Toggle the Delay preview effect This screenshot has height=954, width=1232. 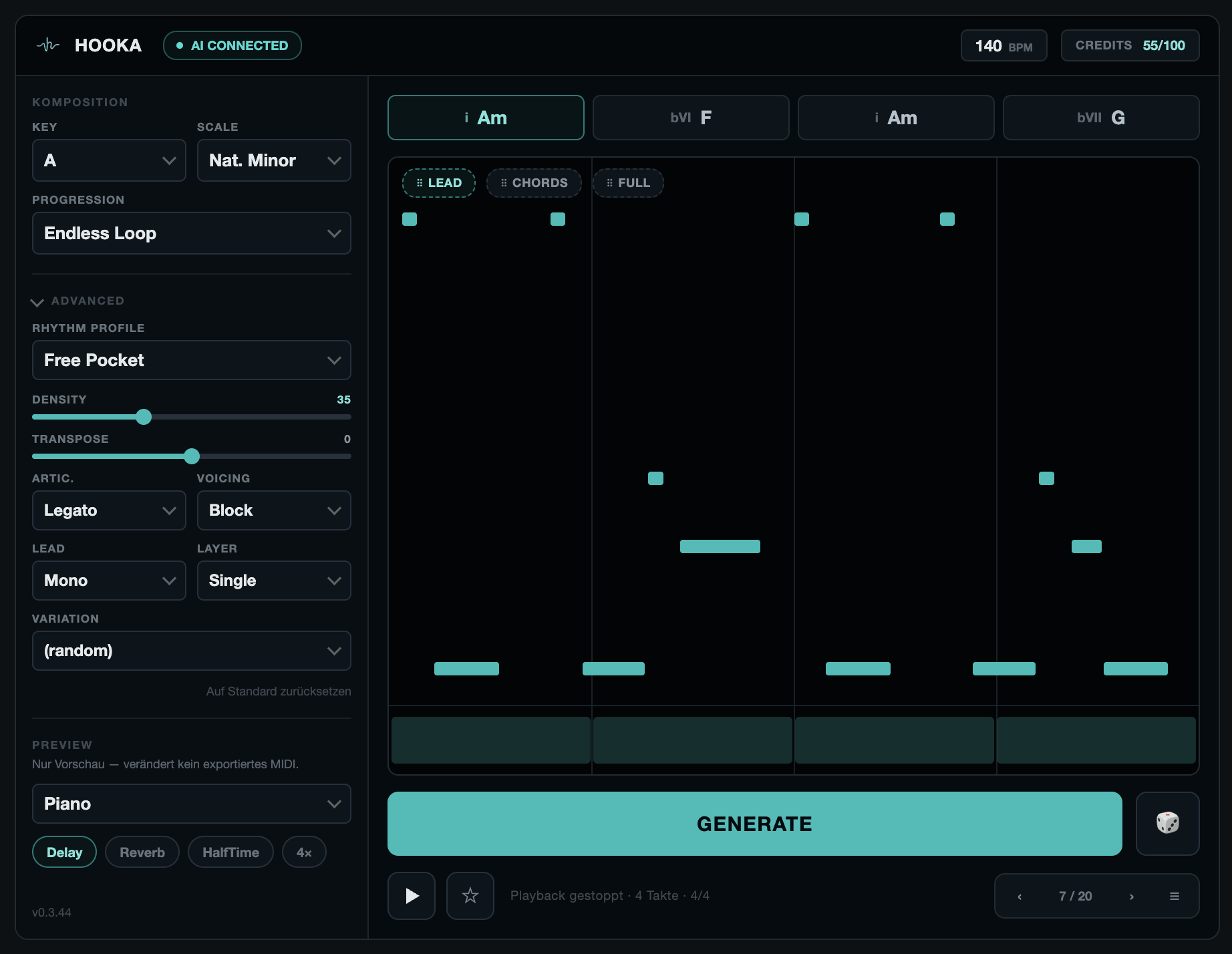pos(64,852)
